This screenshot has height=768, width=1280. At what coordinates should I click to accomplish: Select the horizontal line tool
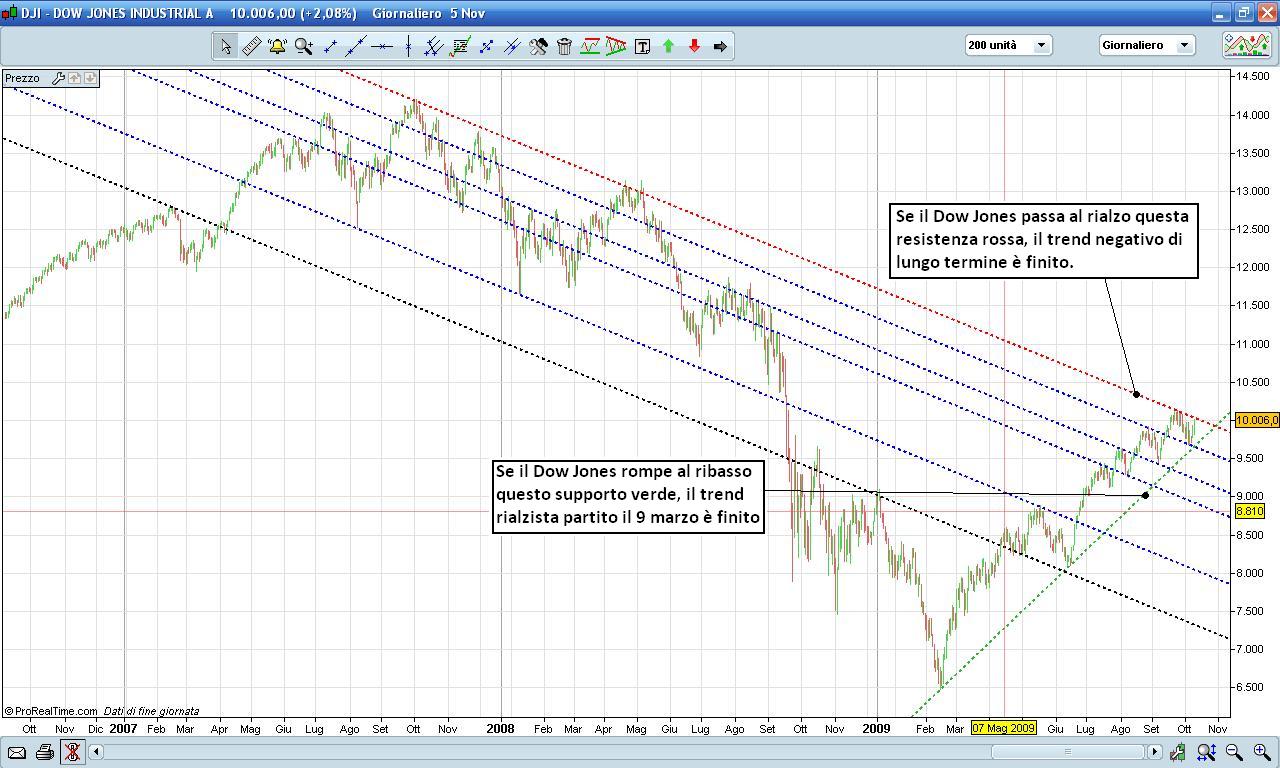382,46
